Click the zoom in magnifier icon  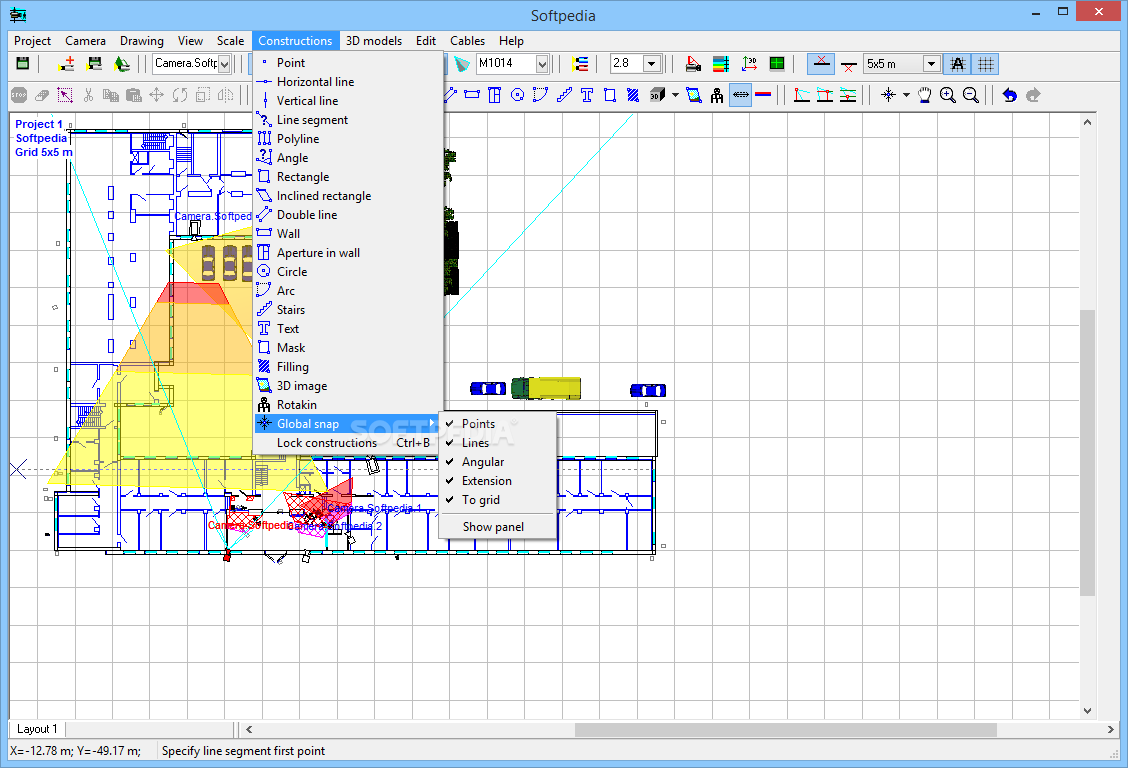(x=948, y=95)
